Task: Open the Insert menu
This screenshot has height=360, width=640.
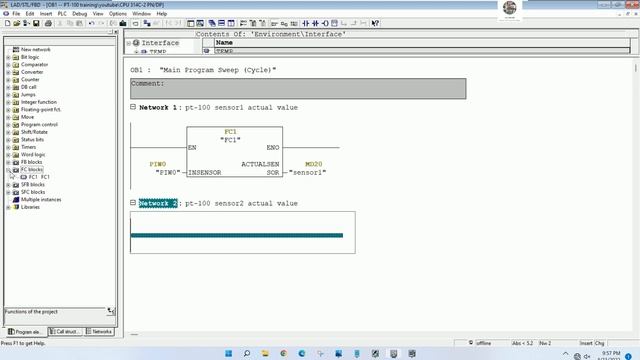Action: tap(46, 14)
